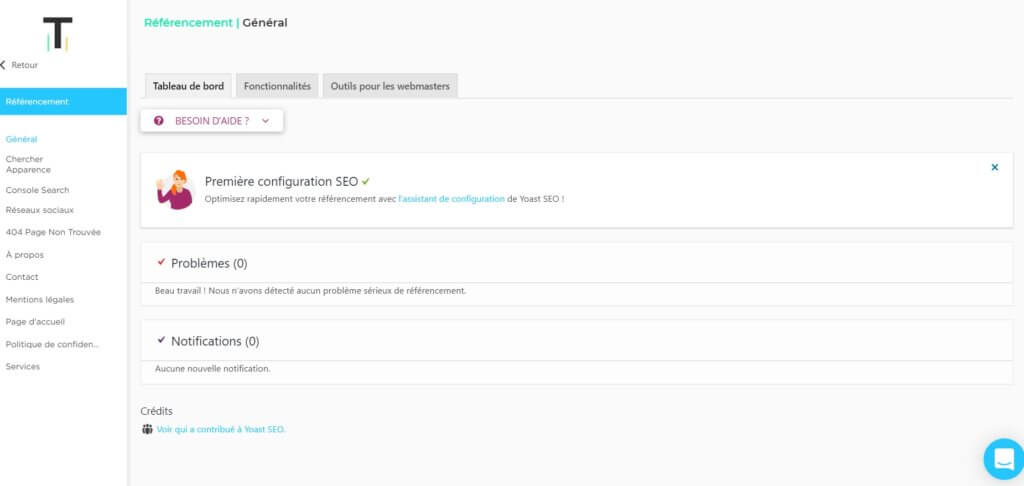Image resolution: width=1024 pixels, height=486 pixels.
Task: Click the contributors group icon under Crédits
Action: (148, 429)
